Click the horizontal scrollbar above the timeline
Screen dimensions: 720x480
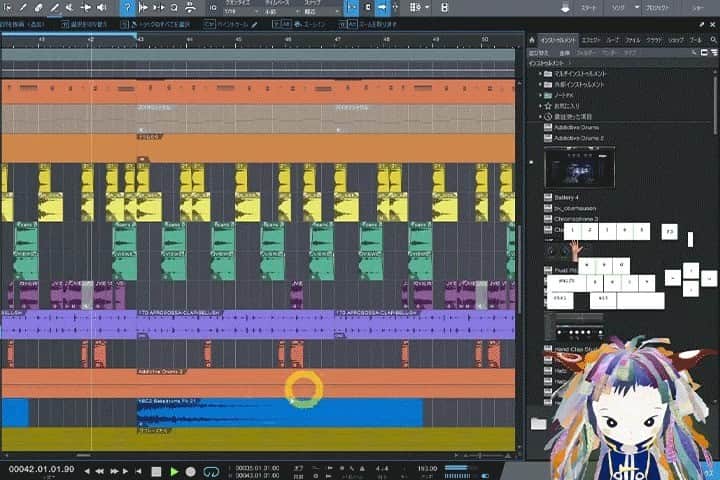(x=70, y=34)
